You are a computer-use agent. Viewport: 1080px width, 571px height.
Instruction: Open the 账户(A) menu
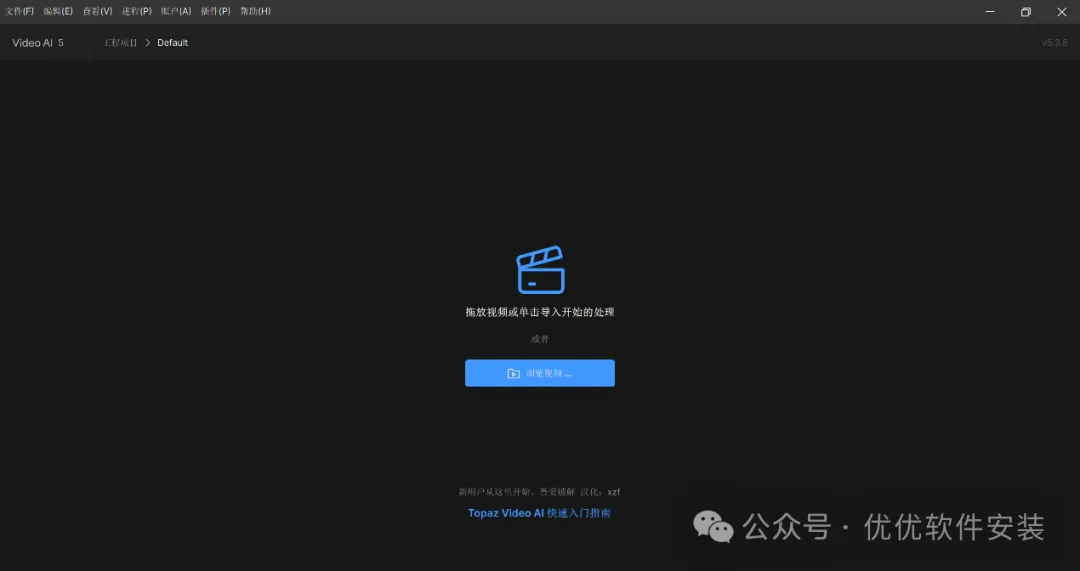(x=176, y=12)
